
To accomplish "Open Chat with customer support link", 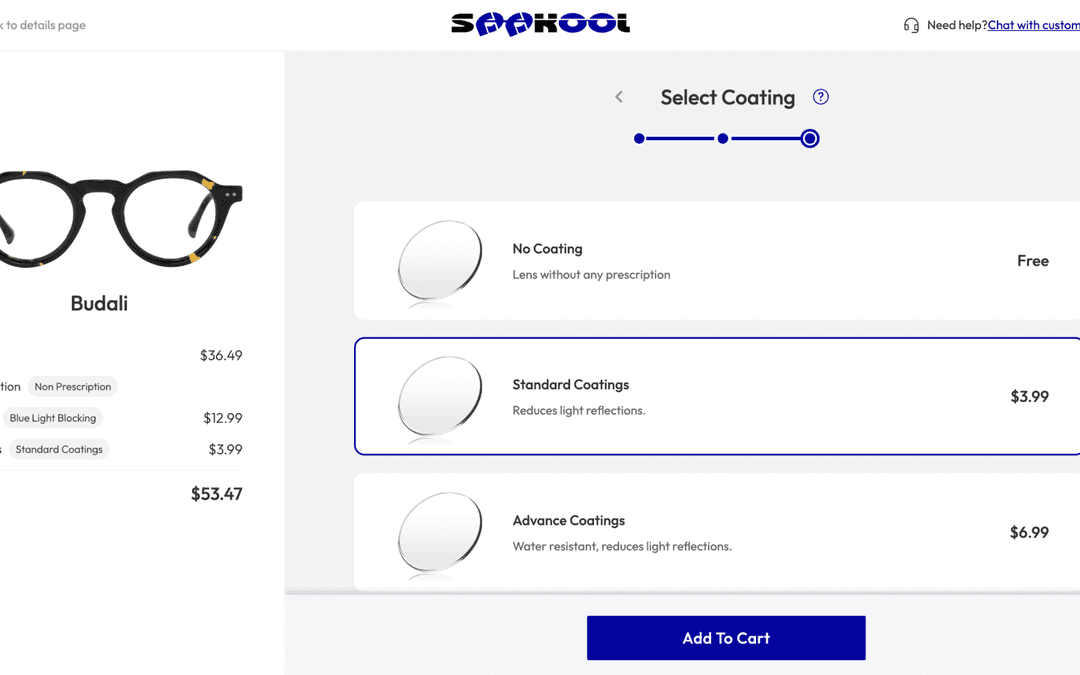I will pyautogui.click(x=1032, y=24).
